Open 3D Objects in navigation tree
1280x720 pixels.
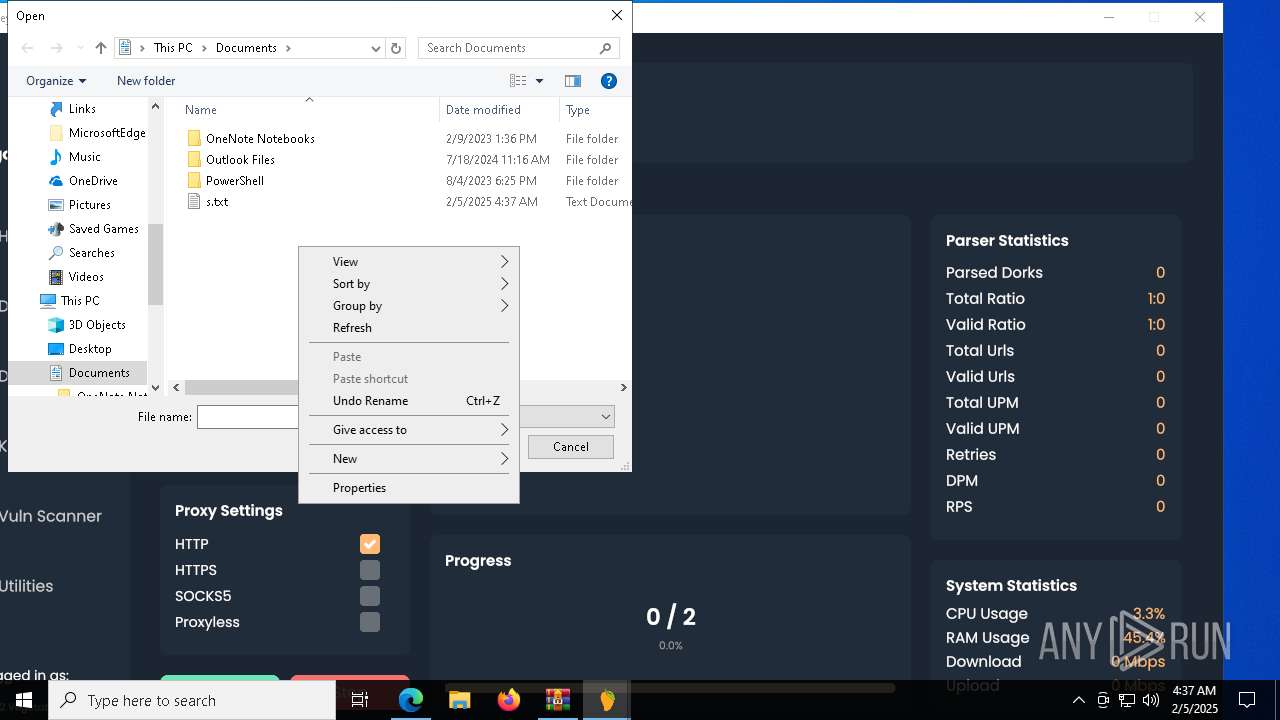click(x=97, y=325)
